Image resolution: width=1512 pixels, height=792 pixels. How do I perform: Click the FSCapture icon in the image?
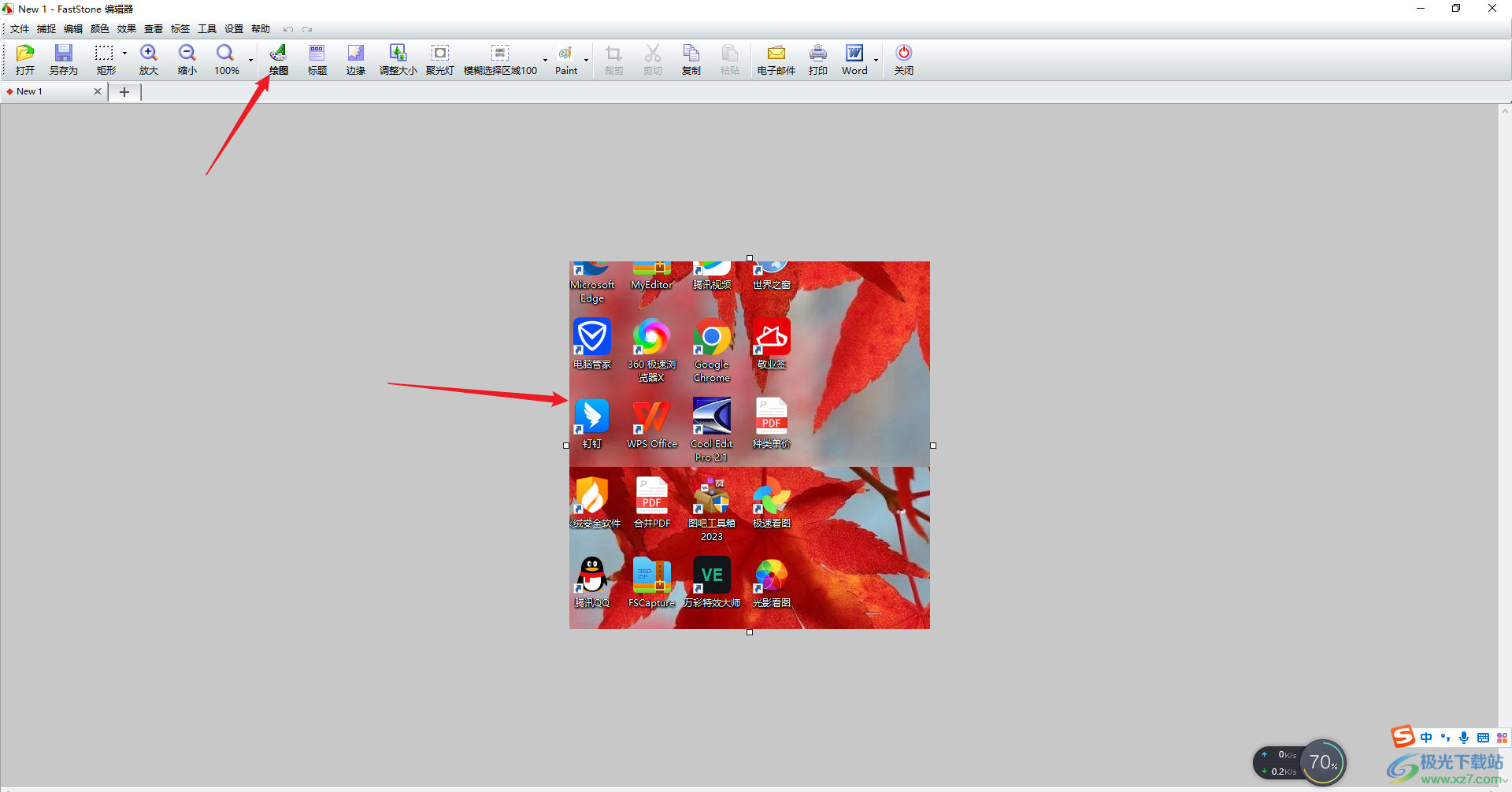tap(652, 575)
